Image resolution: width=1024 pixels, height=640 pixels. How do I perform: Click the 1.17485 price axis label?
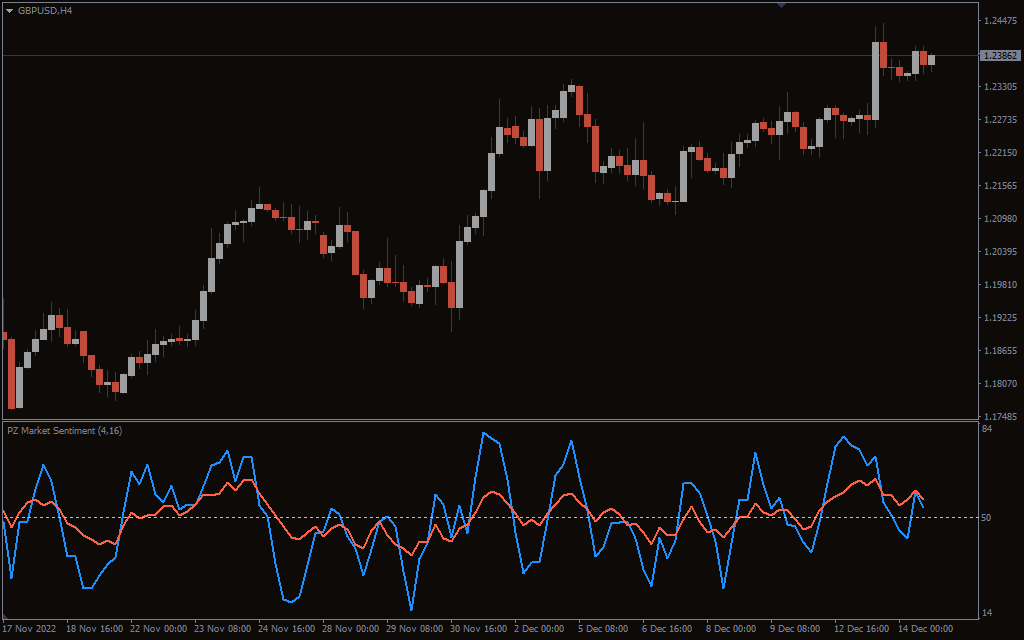point(1000,417)
